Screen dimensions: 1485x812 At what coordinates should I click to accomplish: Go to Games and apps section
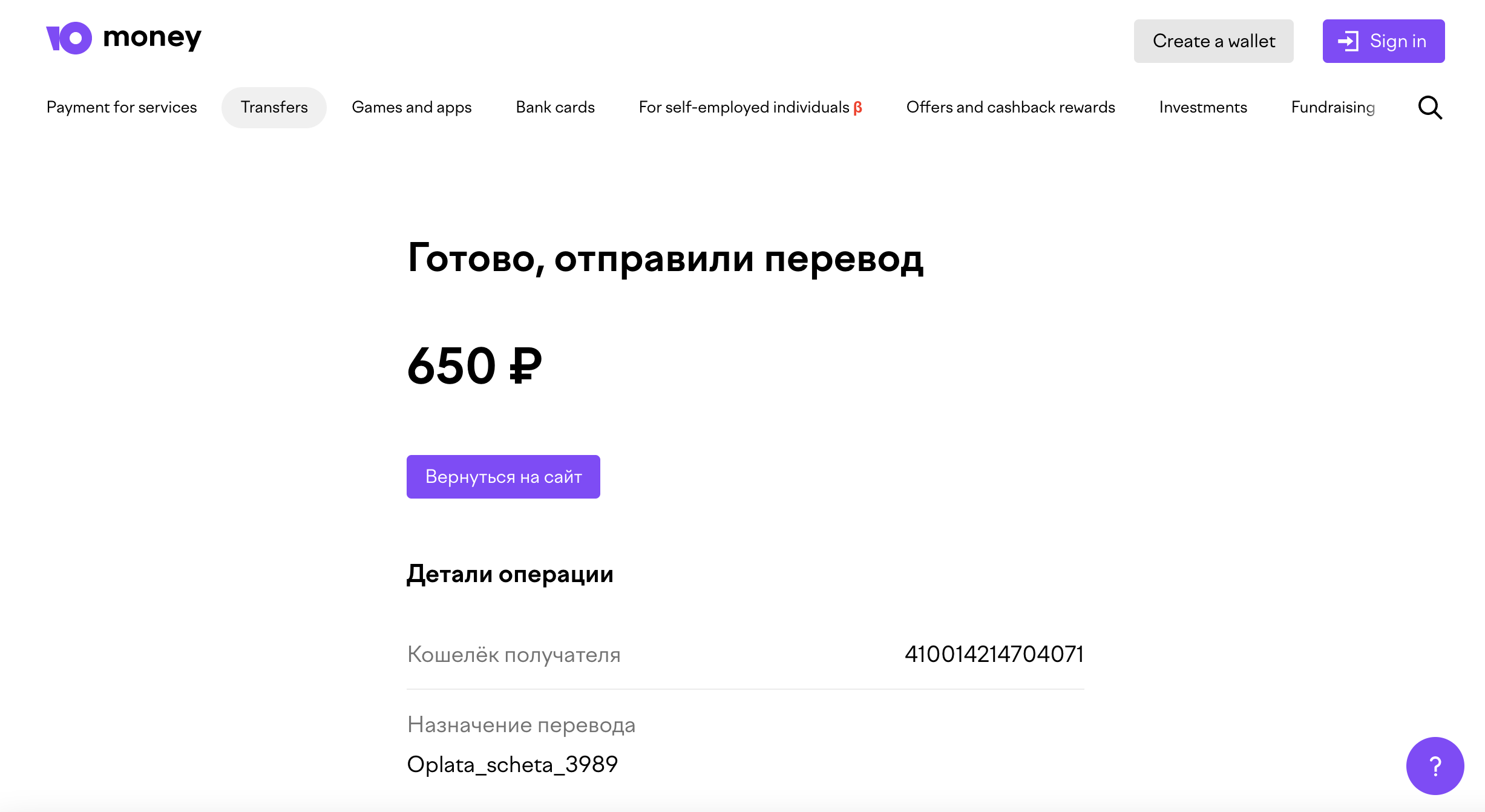(x=411, y=107)
